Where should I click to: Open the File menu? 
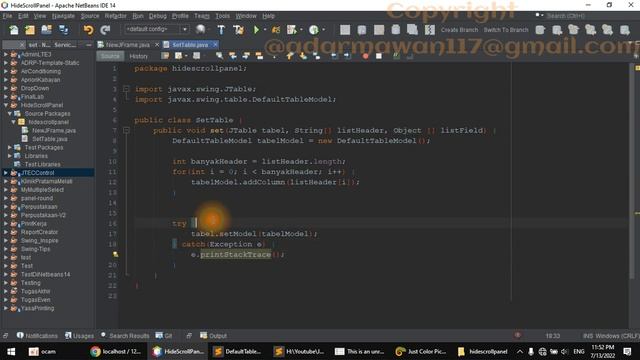(7, 16)
